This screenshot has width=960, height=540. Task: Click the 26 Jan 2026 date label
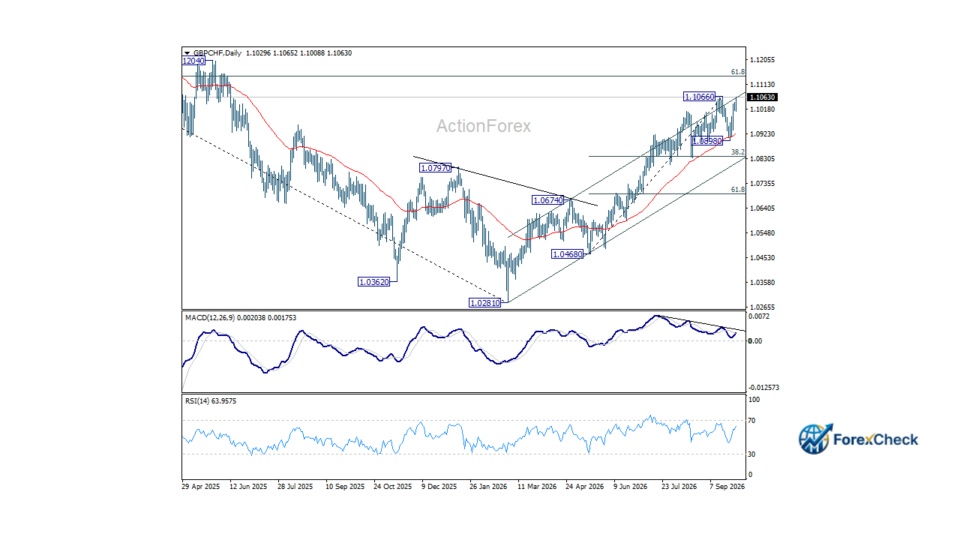click(488, 487)
